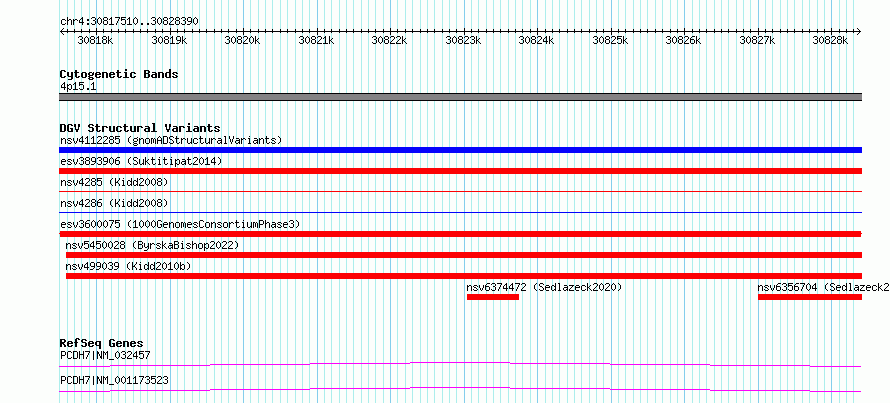Click the DGV Structural Variants track title
The width and height of the screenshot is (890, 403).
coord(140,128)
